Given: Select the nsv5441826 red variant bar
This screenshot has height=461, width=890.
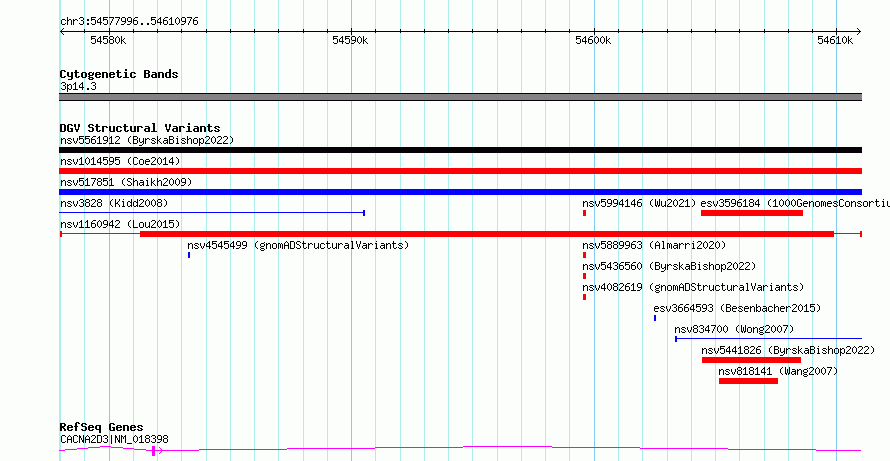Looking at the screenshot, I should [x=752, y=360].
